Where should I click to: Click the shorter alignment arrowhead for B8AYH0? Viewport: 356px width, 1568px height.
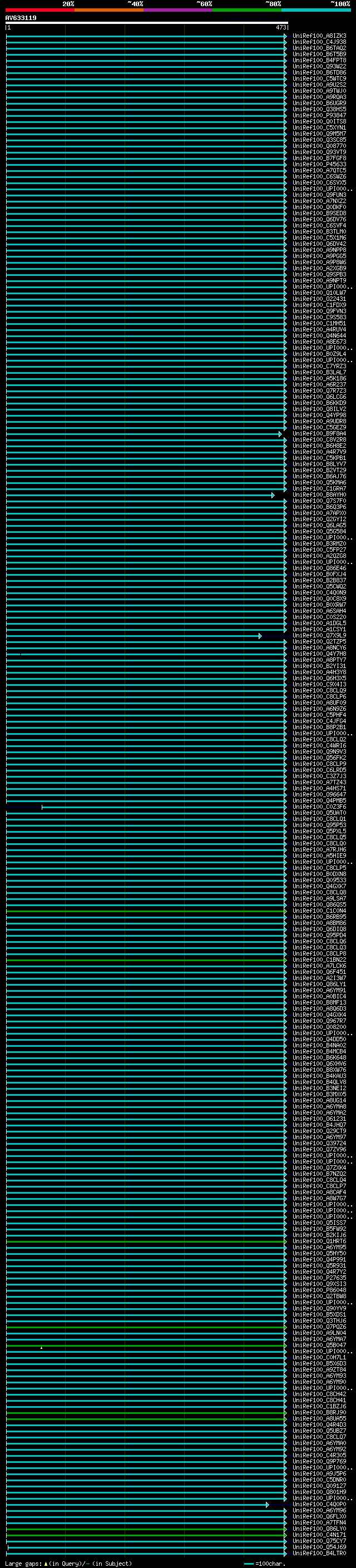click(273, 496)
